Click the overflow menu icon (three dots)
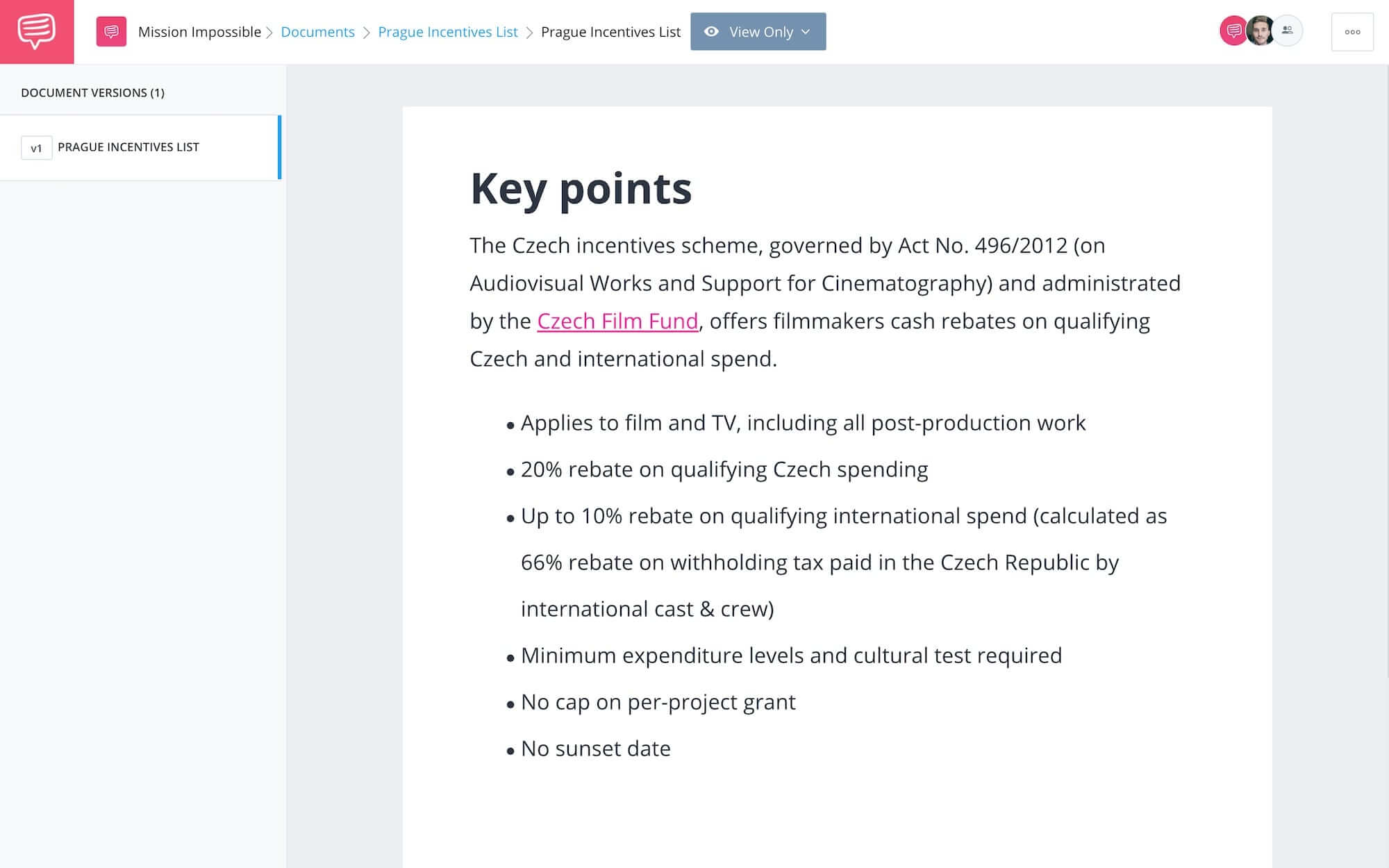1389x868 pixels. pyautogui.click(x=1353, y=32)
